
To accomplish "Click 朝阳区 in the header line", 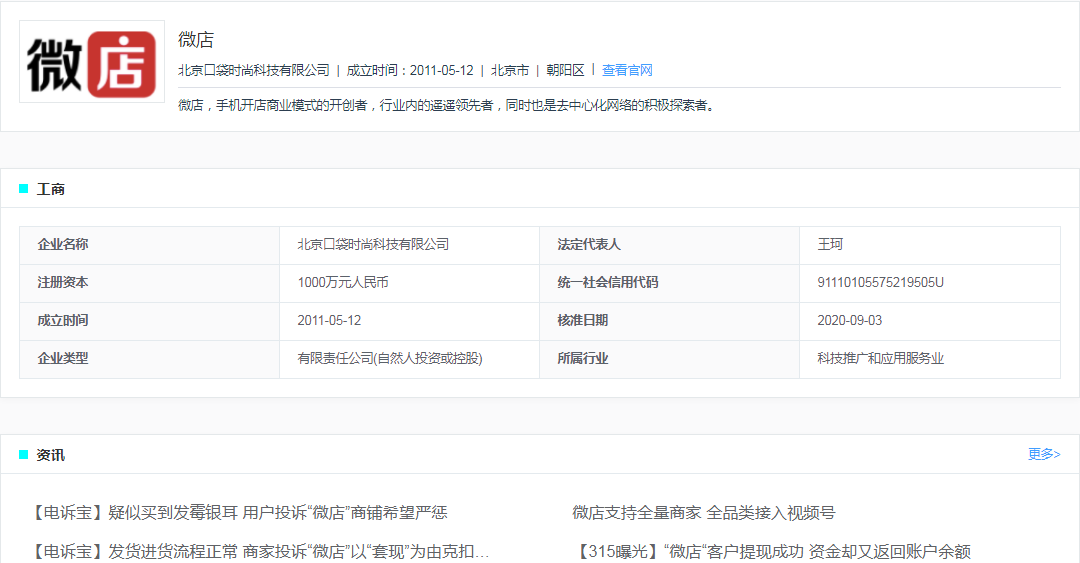I will [x=565, y=70].
